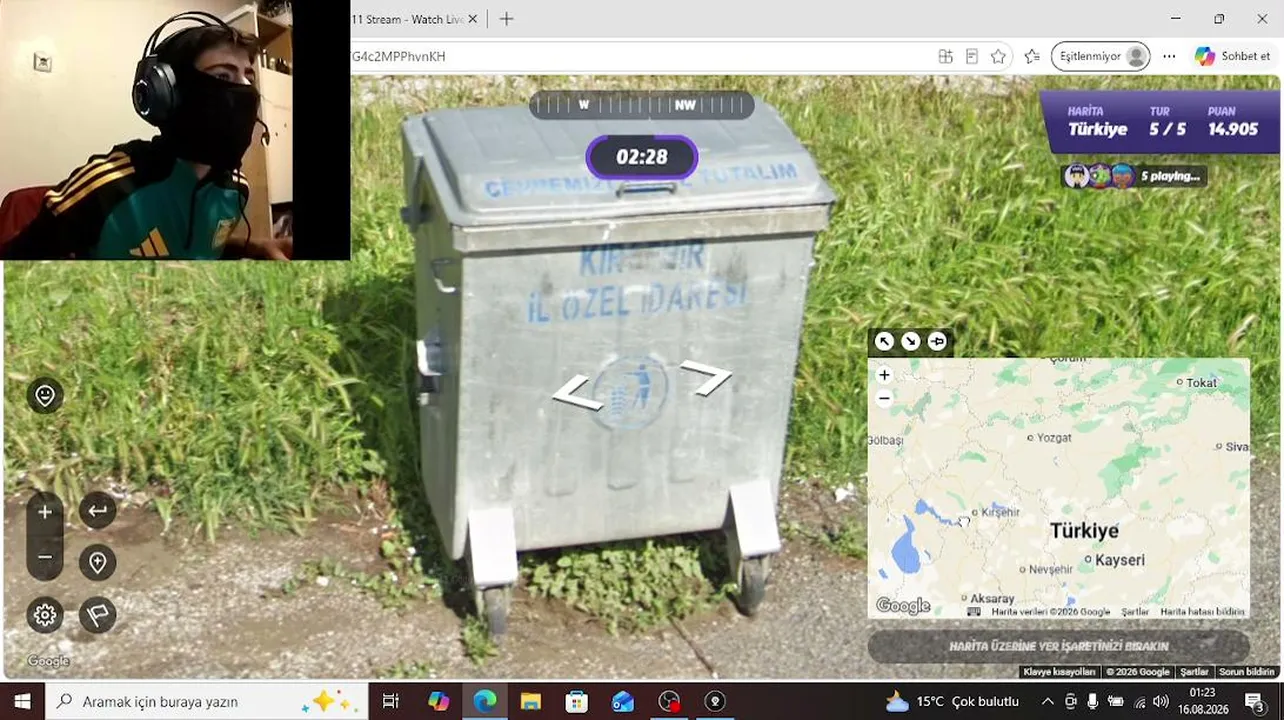Zoom out the street view with minus
This screenshot has width=1284, height=720.
(x=45, y=557)
